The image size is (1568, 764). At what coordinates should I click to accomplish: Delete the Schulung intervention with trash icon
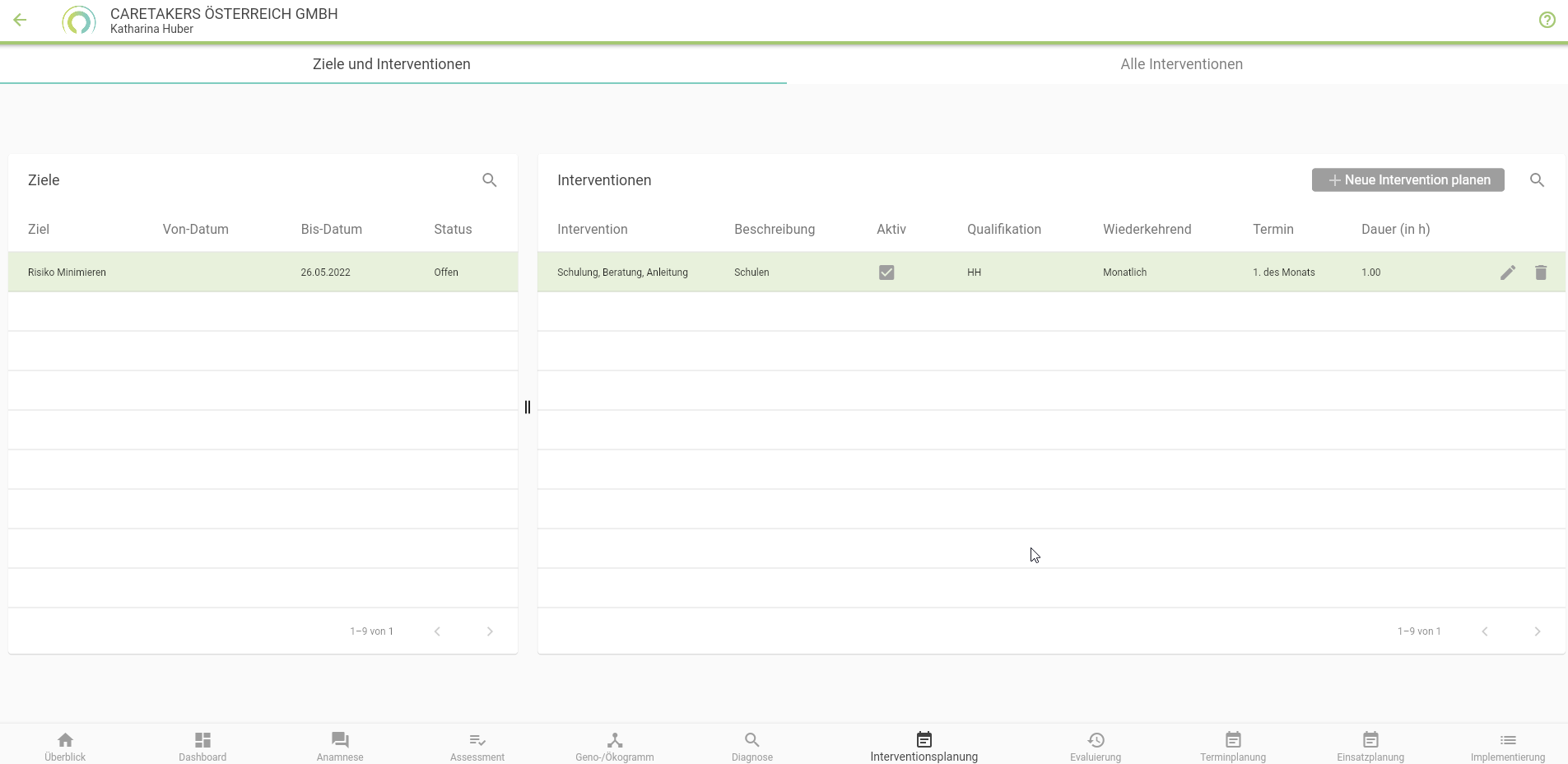pos(1540,273)
